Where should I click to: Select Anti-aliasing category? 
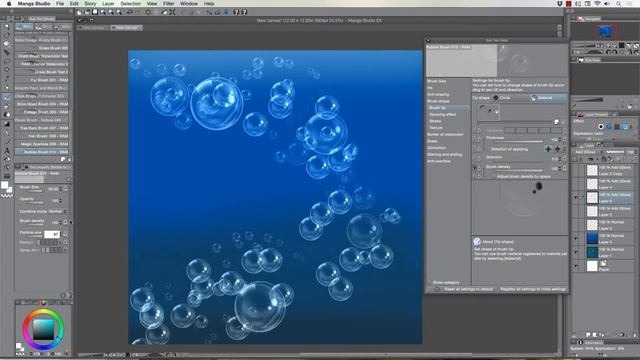click(x=438, y=94)
